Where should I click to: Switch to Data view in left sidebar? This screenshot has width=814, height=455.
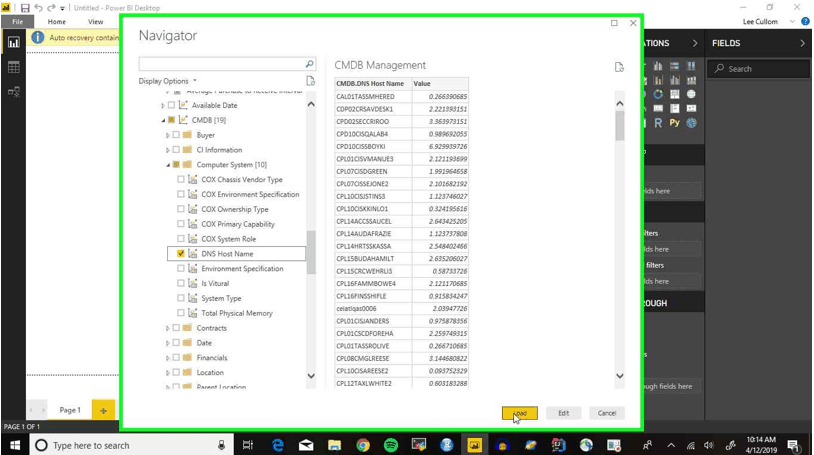pyautogui.click(x=13, y=67)
